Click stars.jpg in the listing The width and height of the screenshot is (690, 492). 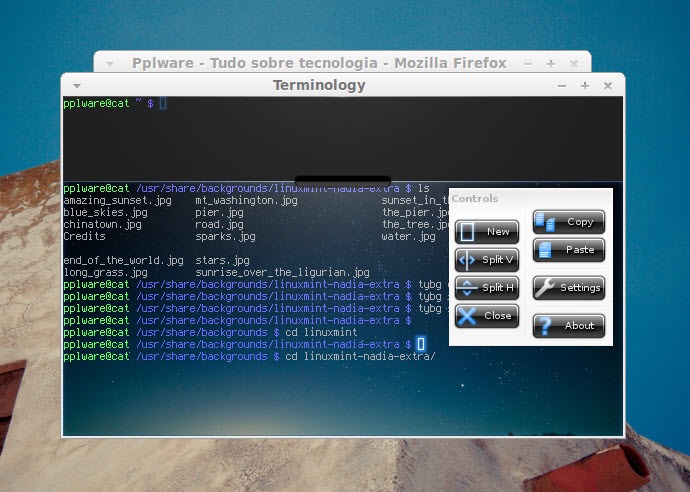click(222, 261)
